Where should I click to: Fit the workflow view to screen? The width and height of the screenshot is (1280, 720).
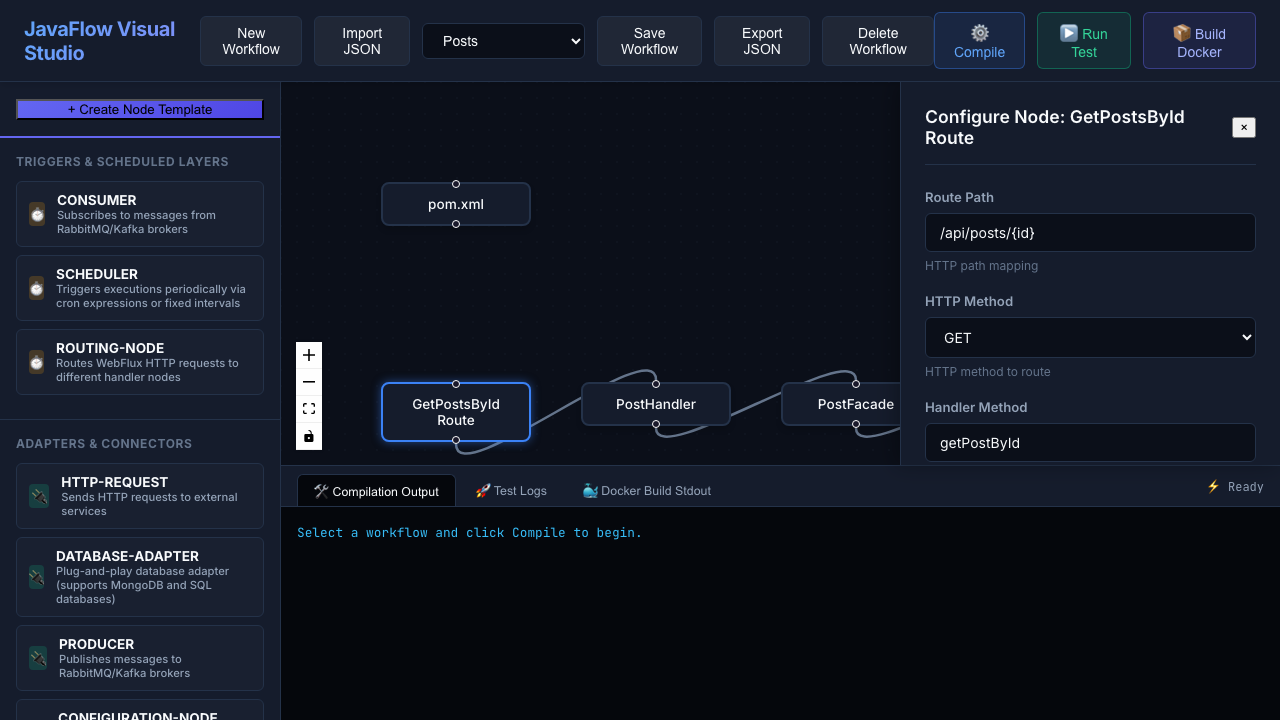click(x=309, y=409)
